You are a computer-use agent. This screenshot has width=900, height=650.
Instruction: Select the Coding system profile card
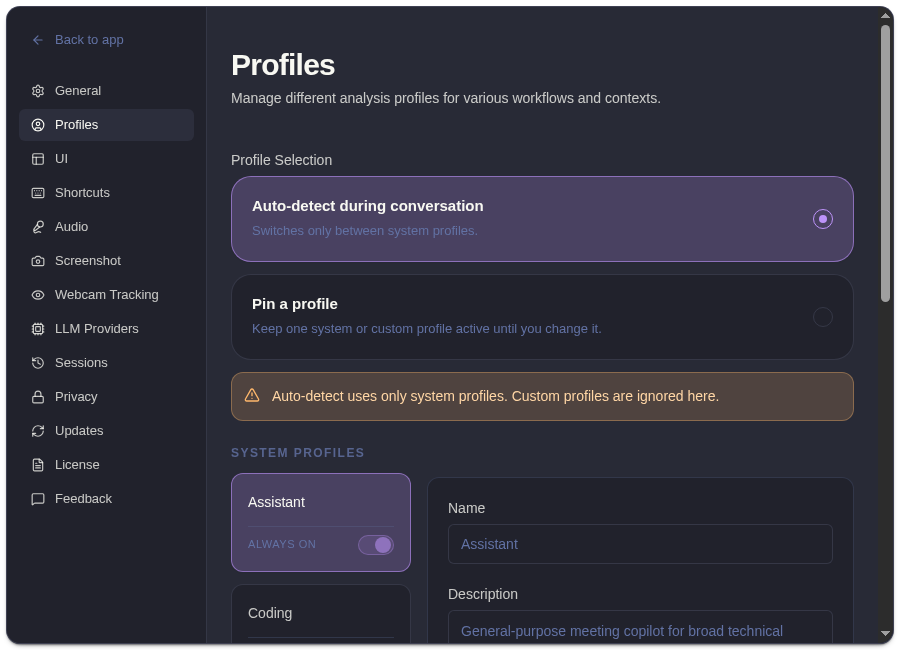[x=321, y=614]
